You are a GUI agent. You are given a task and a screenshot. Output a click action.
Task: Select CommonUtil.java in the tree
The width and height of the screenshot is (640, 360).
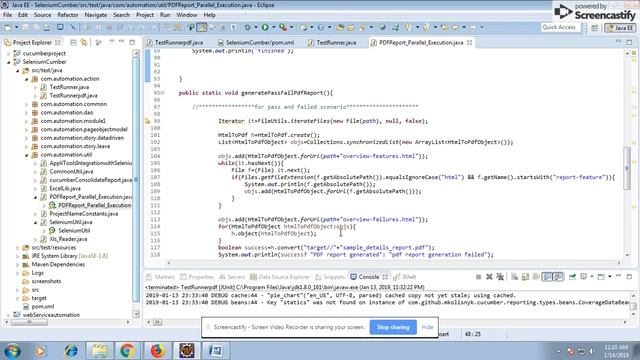tap(71, 171)
